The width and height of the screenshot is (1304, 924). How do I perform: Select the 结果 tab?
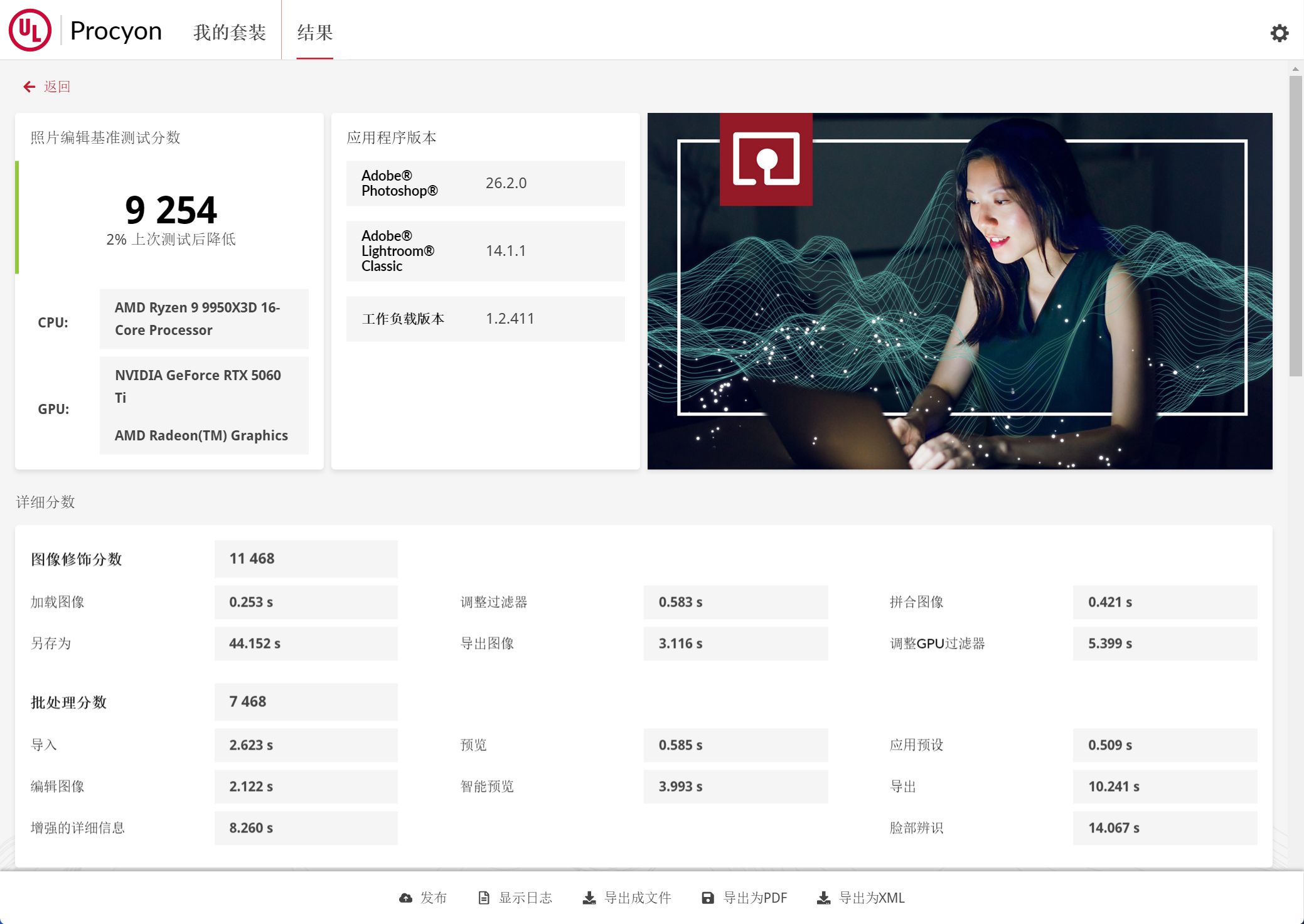click(x=314, y=33)
